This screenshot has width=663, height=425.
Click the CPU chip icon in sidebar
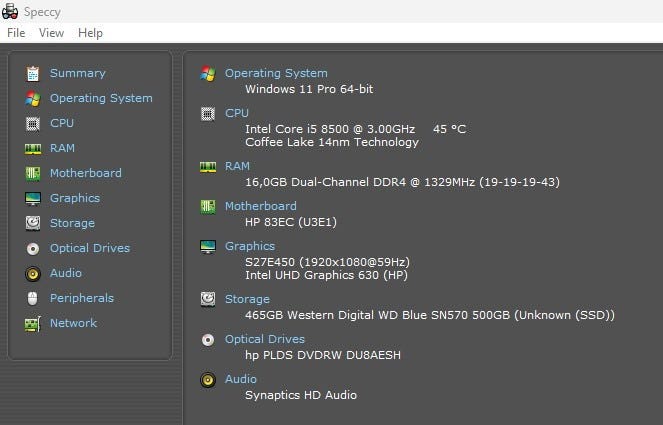coord(33,123)
